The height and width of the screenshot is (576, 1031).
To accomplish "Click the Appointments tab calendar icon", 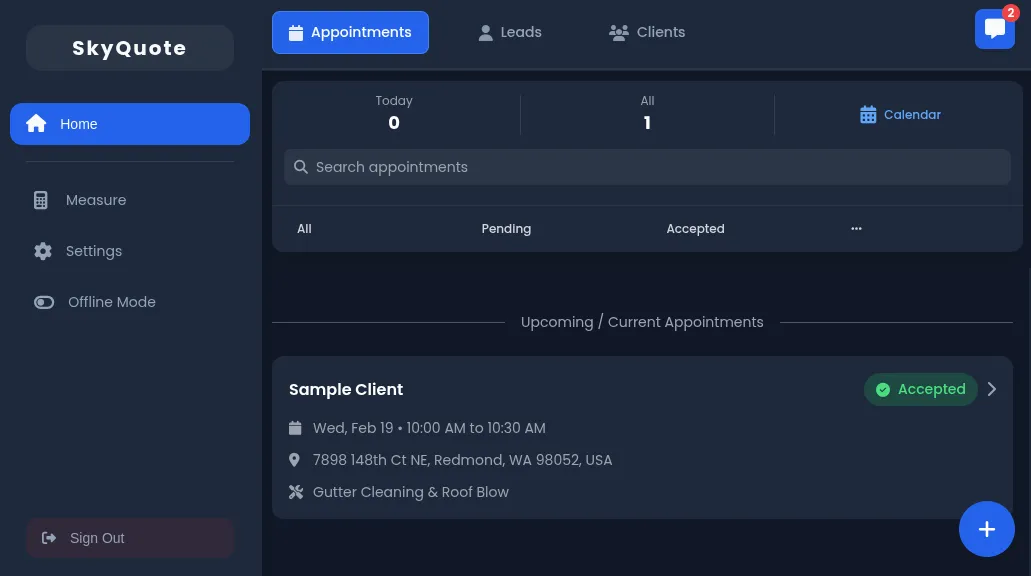I will click(x=296, y=32).
